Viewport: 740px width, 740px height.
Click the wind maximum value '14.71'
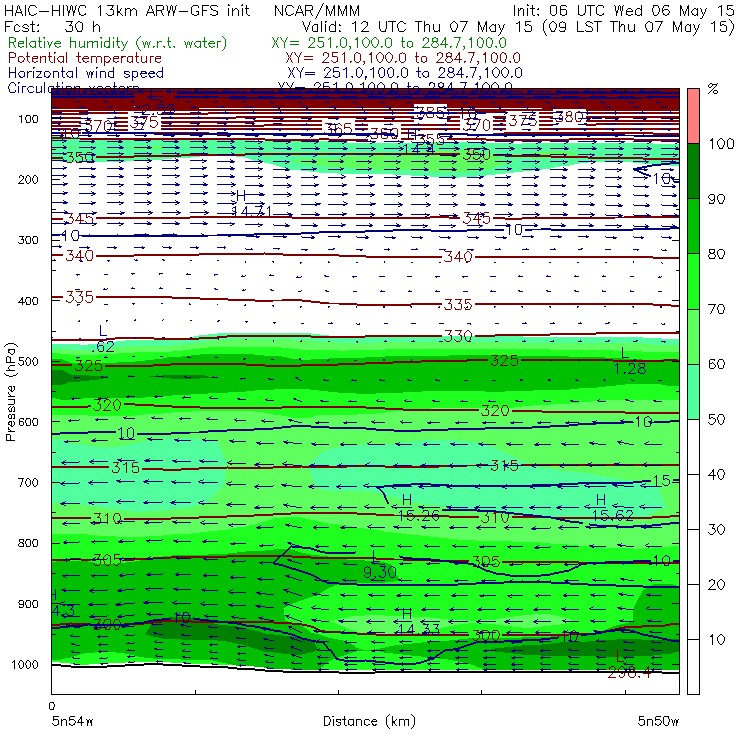tap(252, 210)
